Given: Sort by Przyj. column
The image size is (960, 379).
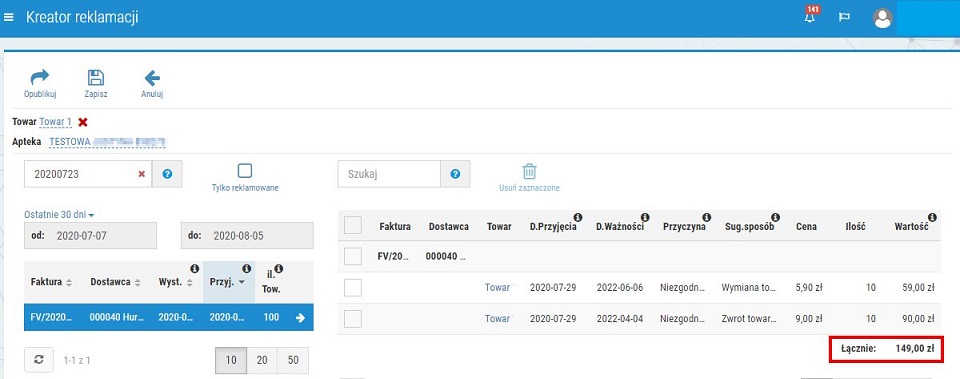Looking at the screenshot, I should coord(229,282).
